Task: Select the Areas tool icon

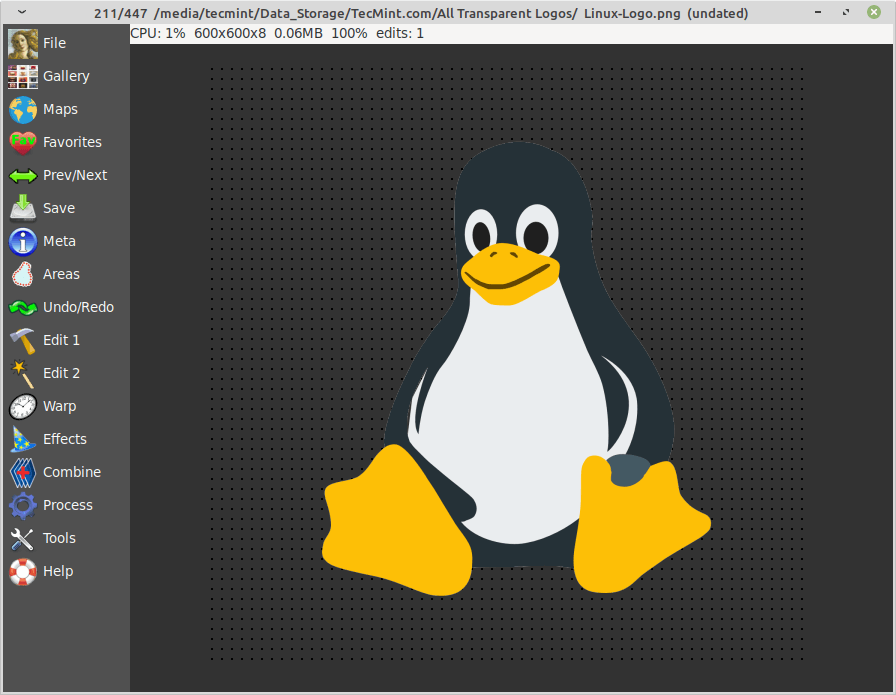Action: point(23,274)
